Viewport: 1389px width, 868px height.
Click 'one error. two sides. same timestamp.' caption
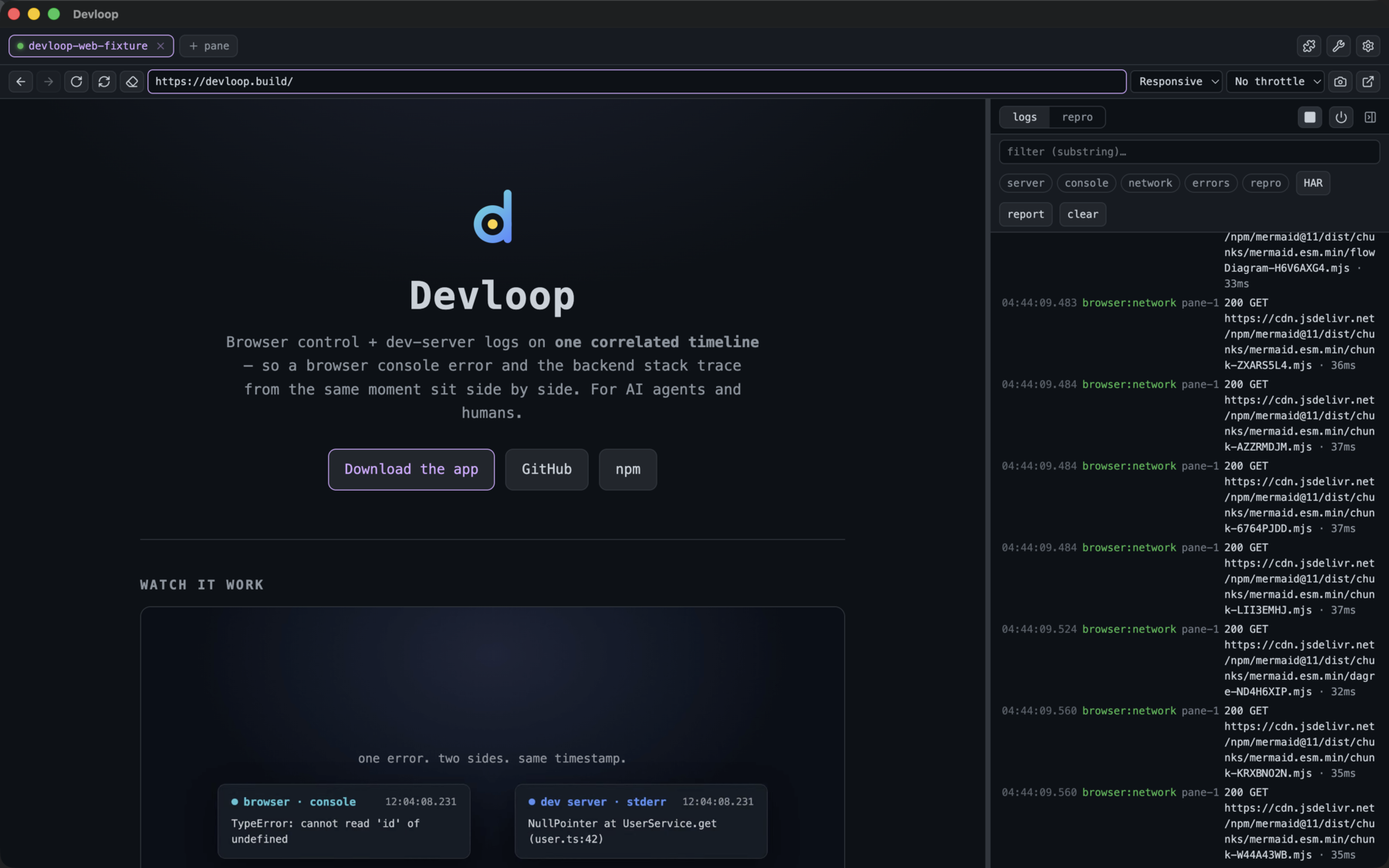coord(492,758)
